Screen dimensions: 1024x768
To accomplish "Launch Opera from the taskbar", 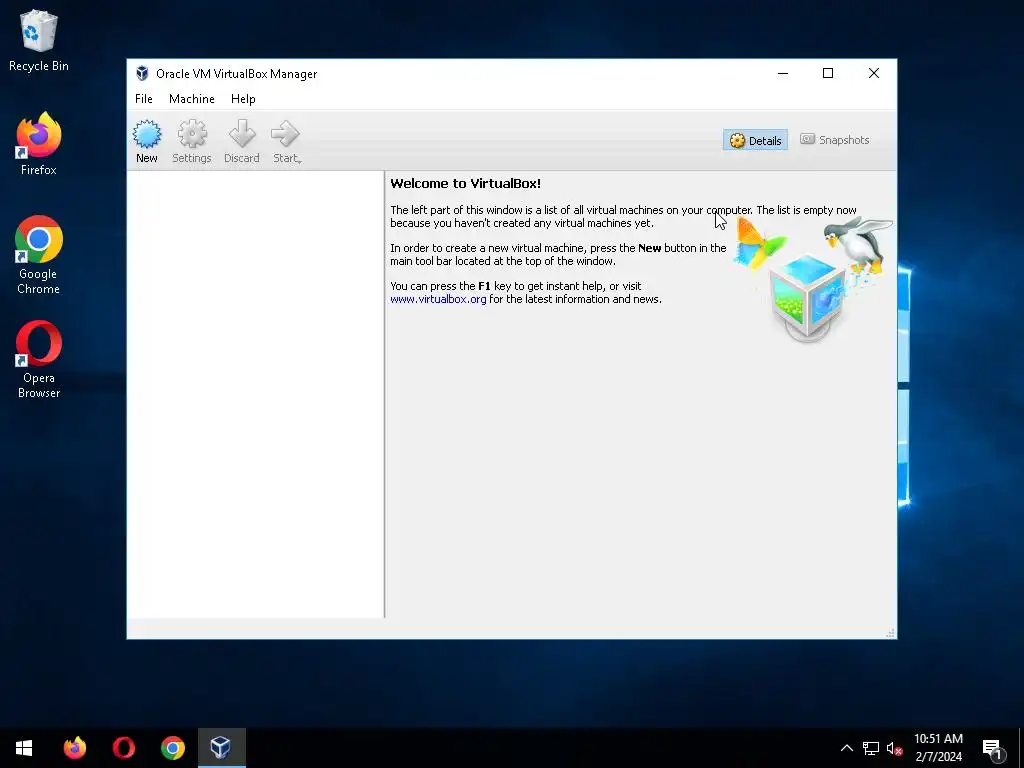I will (123, 748).
